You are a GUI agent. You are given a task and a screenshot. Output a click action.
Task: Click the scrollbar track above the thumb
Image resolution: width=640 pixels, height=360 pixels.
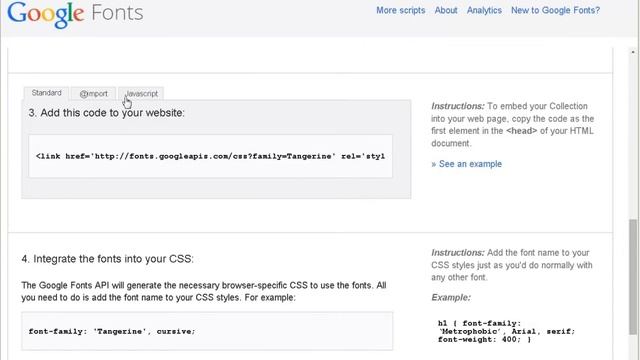click(633, 138)
